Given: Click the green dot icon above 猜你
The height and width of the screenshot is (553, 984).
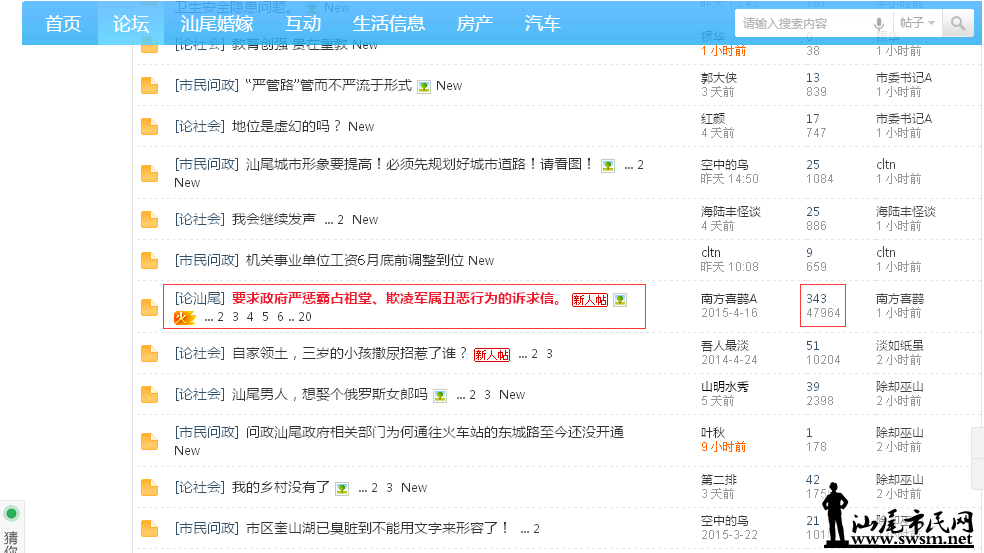Looking at the screenshot, I should [11, 514].
